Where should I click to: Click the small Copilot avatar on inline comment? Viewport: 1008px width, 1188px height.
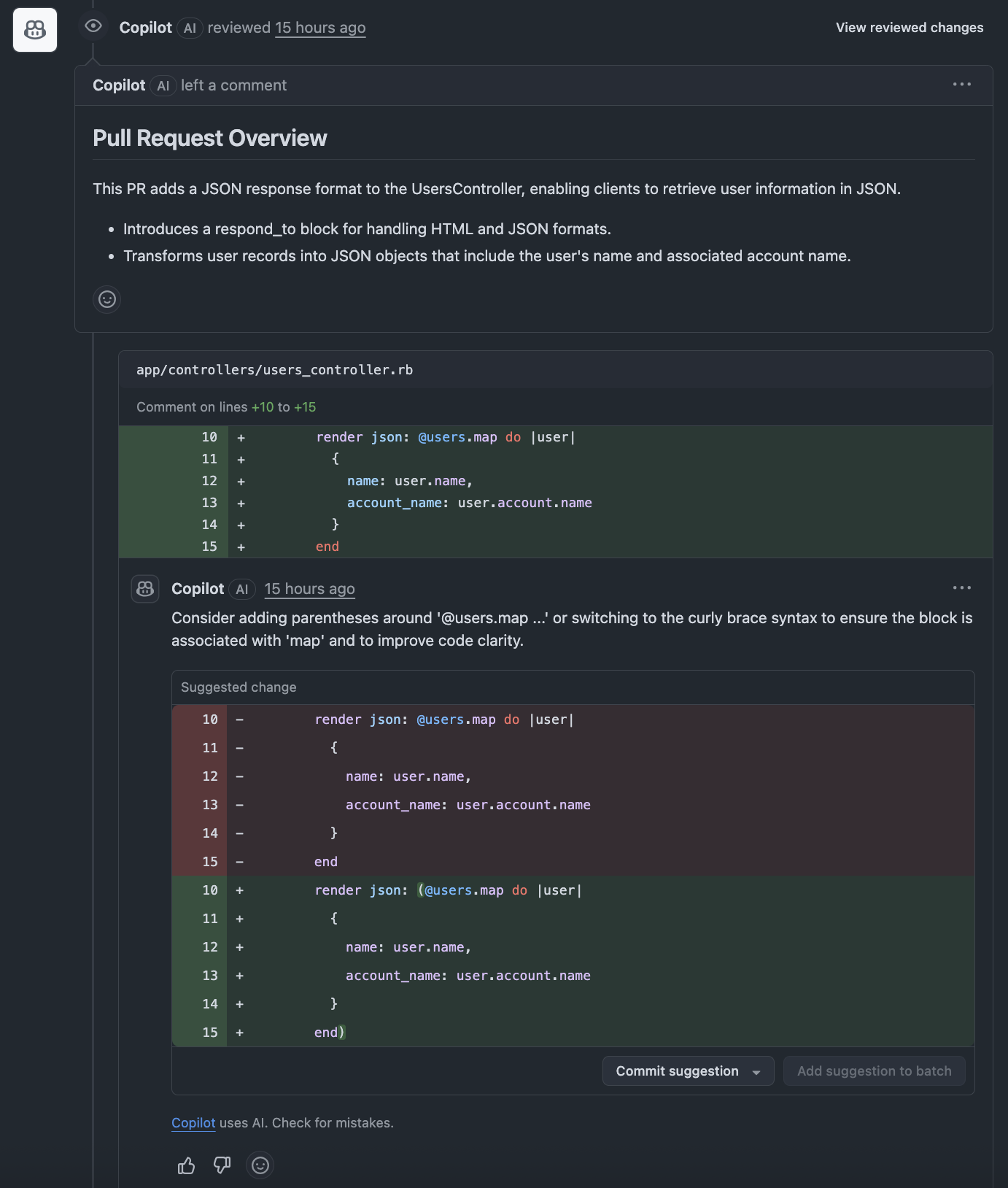pyautogui.click(x=145, y=589)
